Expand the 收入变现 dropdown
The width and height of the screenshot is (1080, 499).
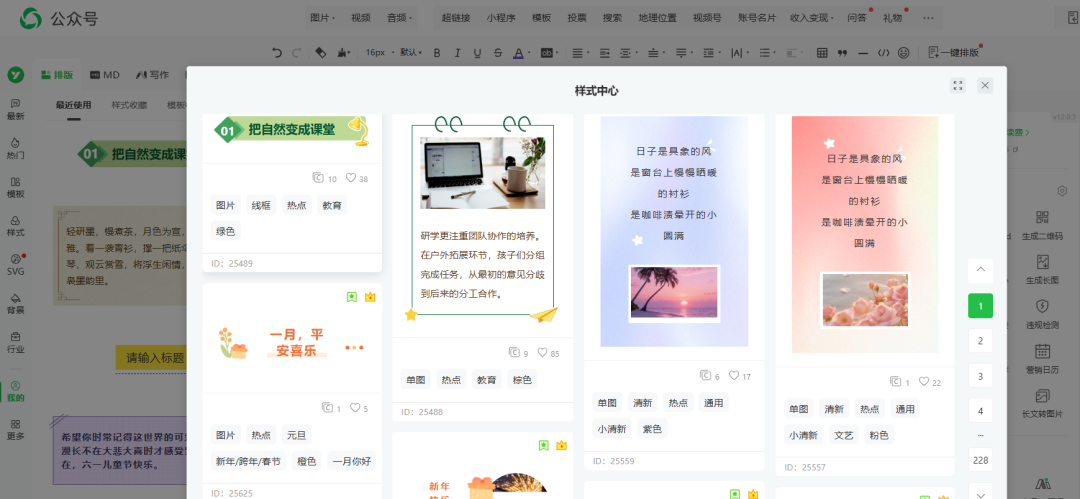point(812,18)
